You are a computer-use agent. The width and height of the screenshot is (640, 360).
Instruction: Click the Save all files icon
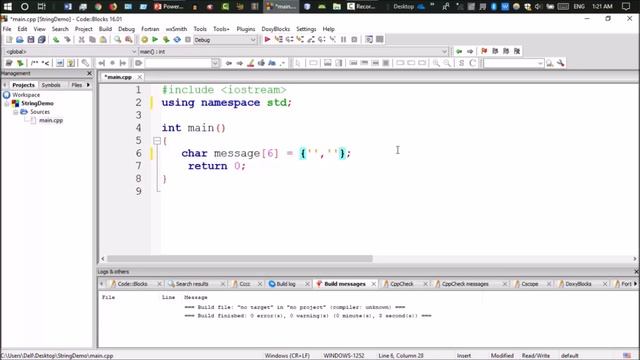pyautogui.click(x=42, y=40)
